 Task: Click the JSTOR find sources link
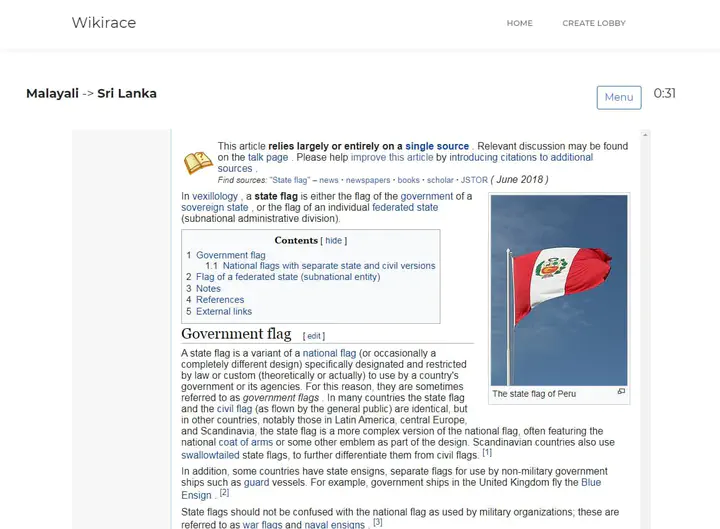473,180
